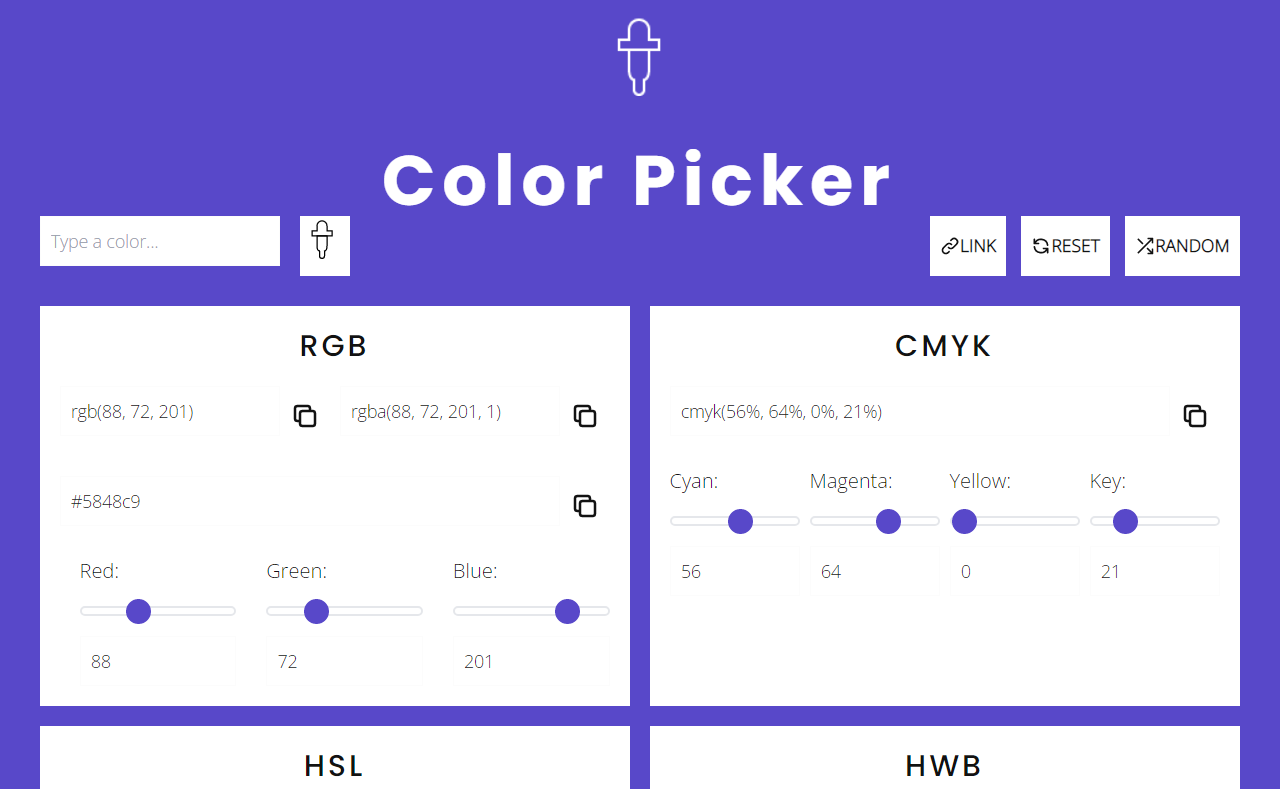The height and width of the screenshot is (790, 1280).
Task: Click the Red value field showing 88
Action: point(158,661)
